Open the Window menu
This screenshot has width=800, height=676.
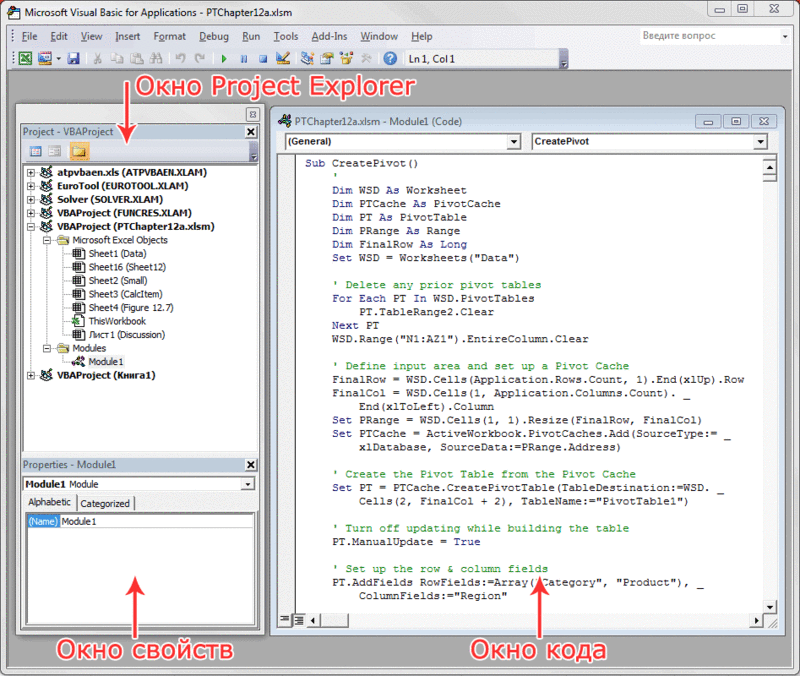click(379, 36)
